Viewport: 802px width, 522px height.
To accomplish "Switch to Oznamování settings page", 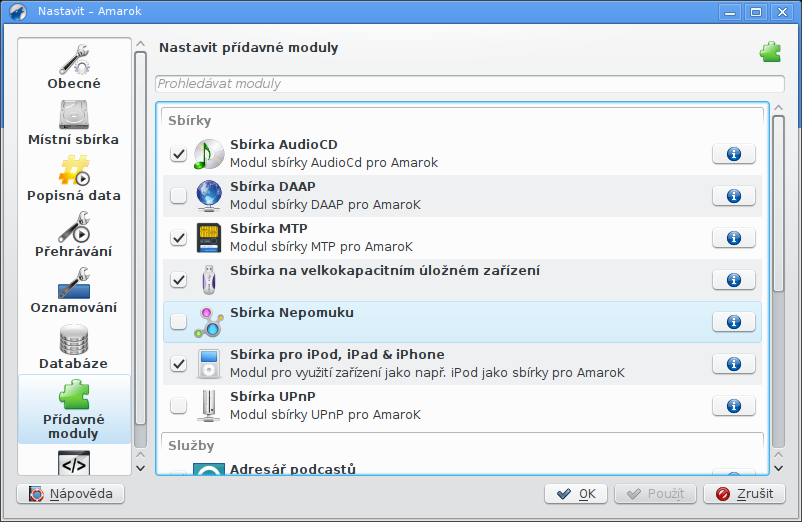I will (74, 291).
